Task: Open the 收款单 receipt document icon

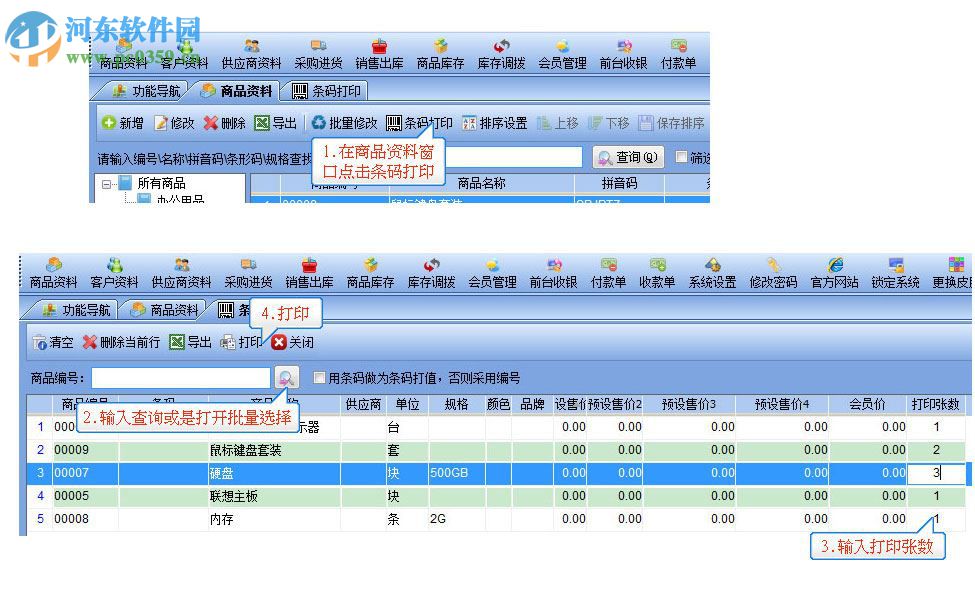Action: point(657,270)
